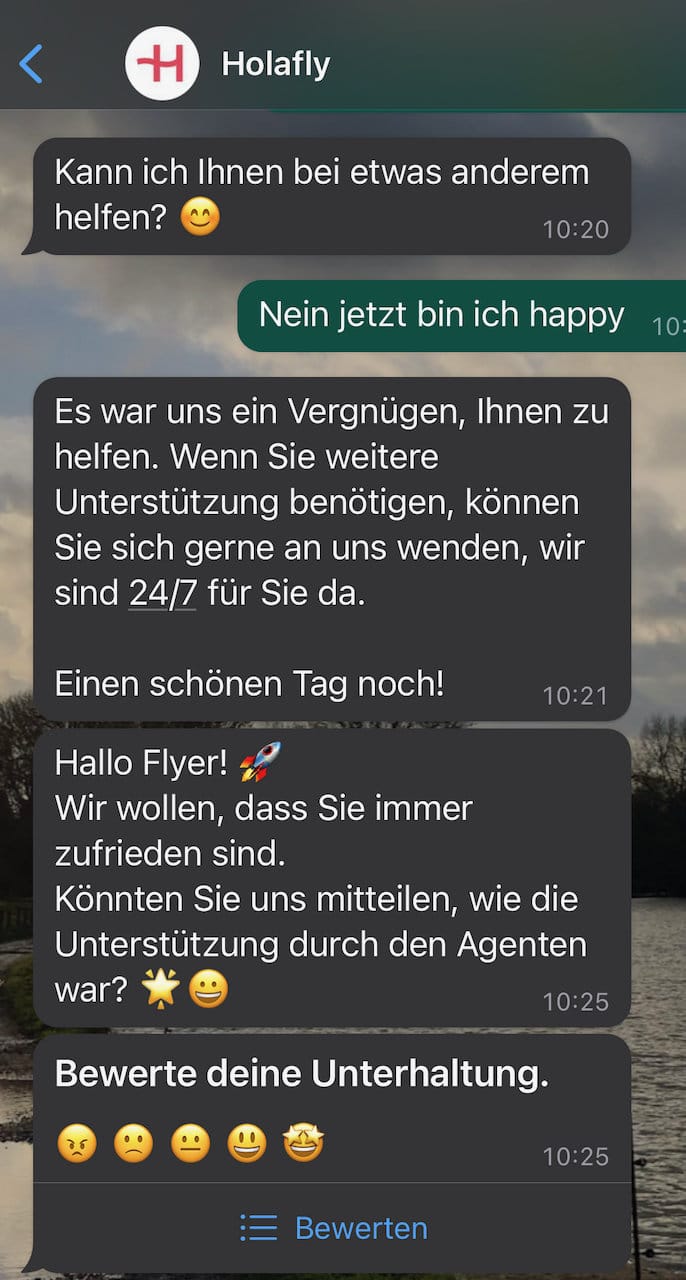Tap the 'Hallo Flyer!' message bubble
Screen dimensions: 686x1280
click(332, 877)
